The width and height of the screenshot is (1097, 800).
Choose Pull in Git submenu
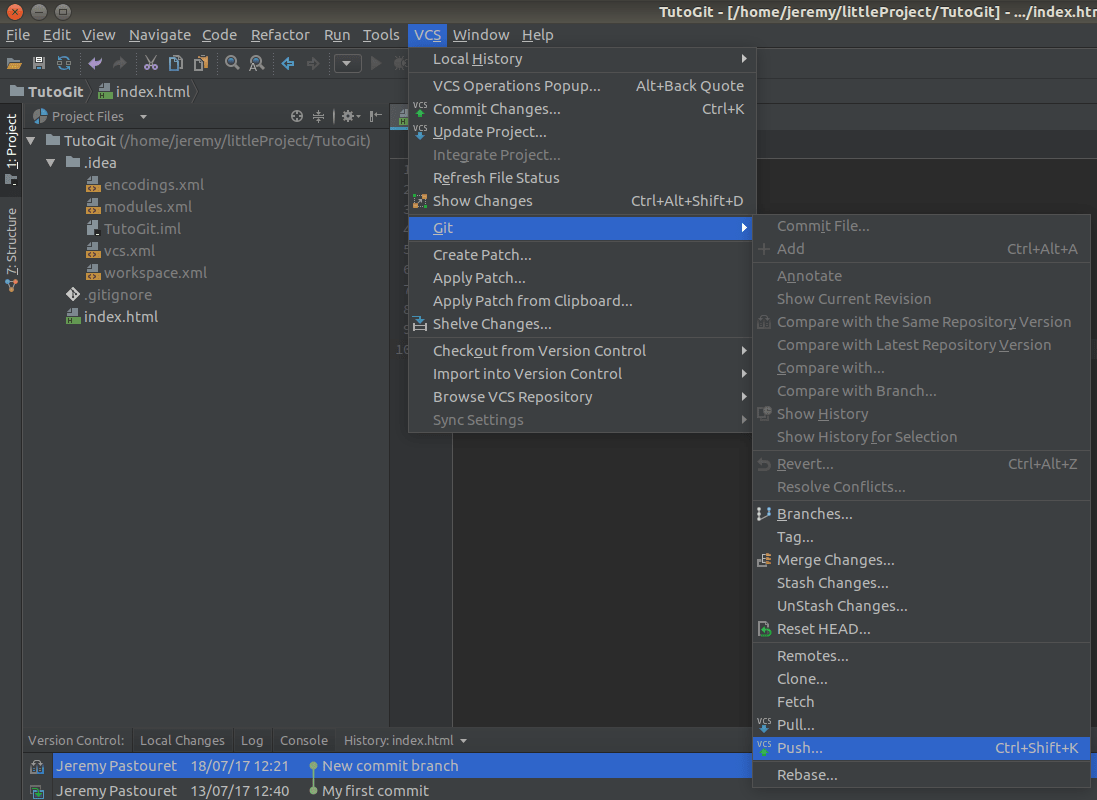pyautogui.click(x=921, y=725)
